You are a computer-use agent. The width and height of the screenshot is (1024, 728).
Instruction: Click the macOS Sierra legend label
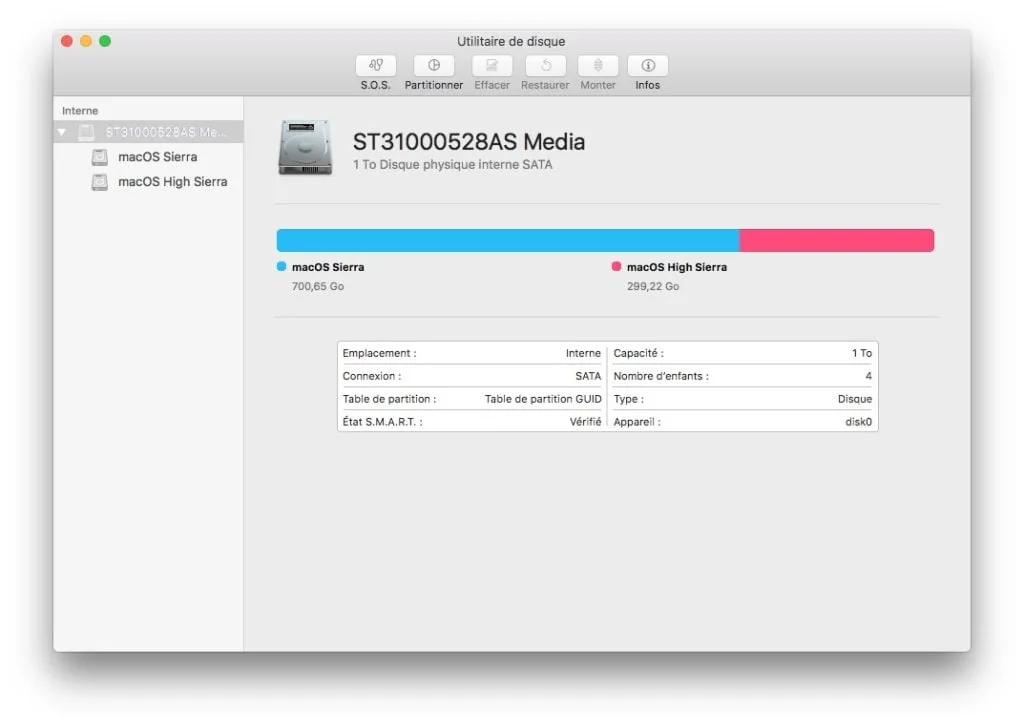pos(328,267)
